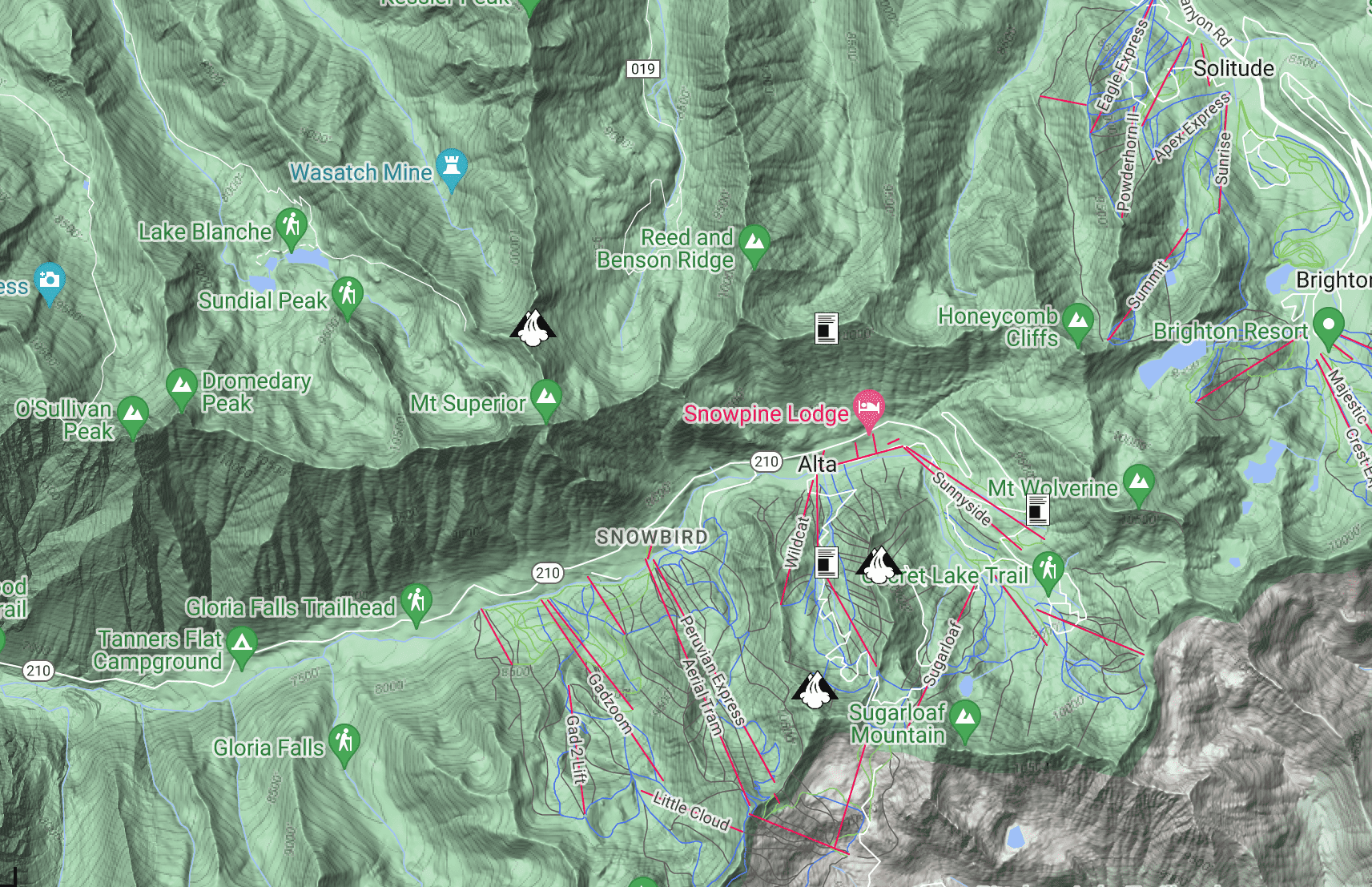Click the Aerial Tram lift label
This screenshot has height=887, width=1372.
tap(702, 697)
